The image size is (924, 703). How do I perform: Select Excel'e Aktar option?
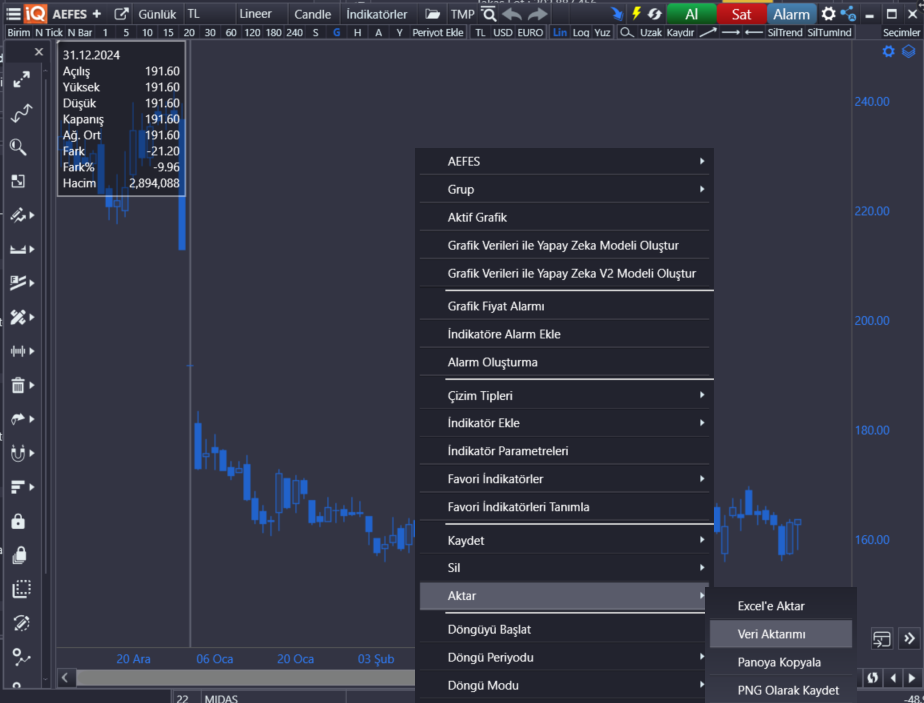pos(781,606)
